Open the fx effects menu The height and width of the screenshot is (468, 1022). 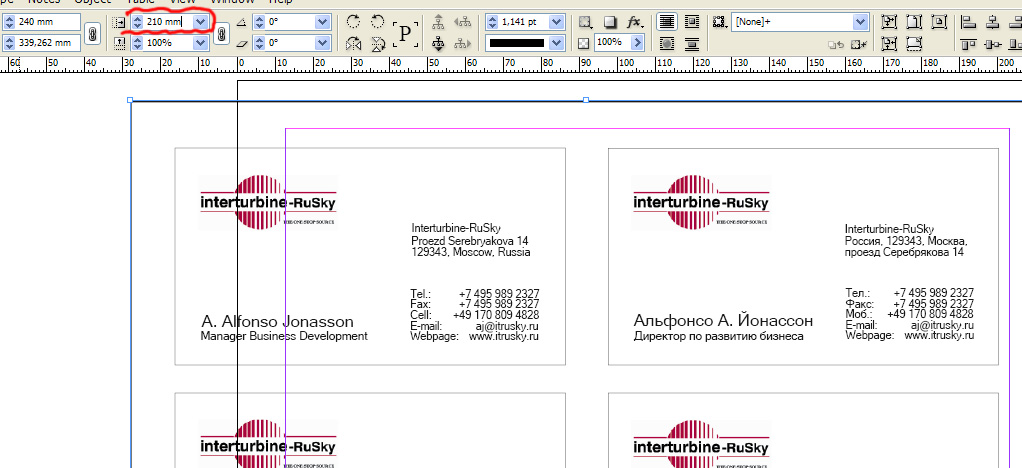point(635,22)
